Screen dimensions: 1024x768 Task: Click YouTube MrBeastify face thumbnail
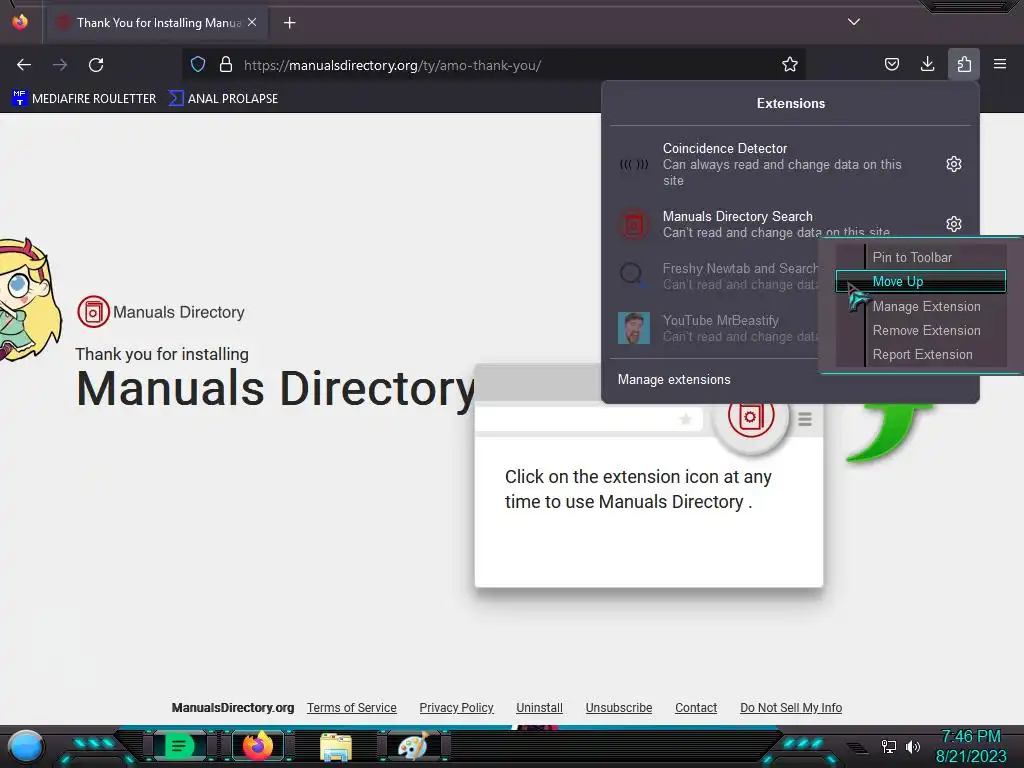(x=633, y=328)
